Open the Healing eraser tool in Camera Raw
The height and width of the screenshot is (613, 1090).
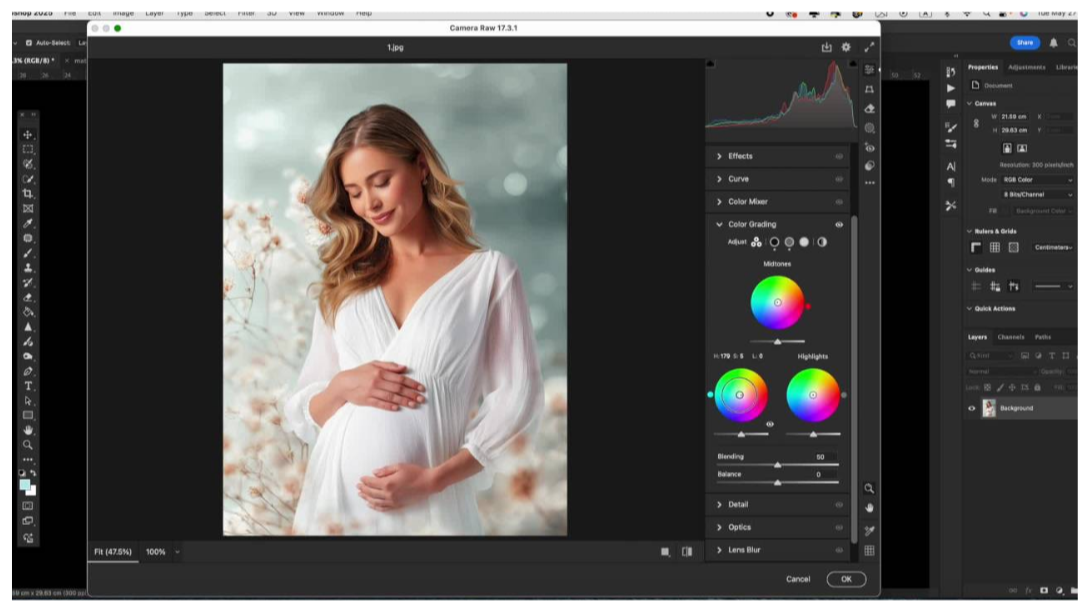click(869, 108)
